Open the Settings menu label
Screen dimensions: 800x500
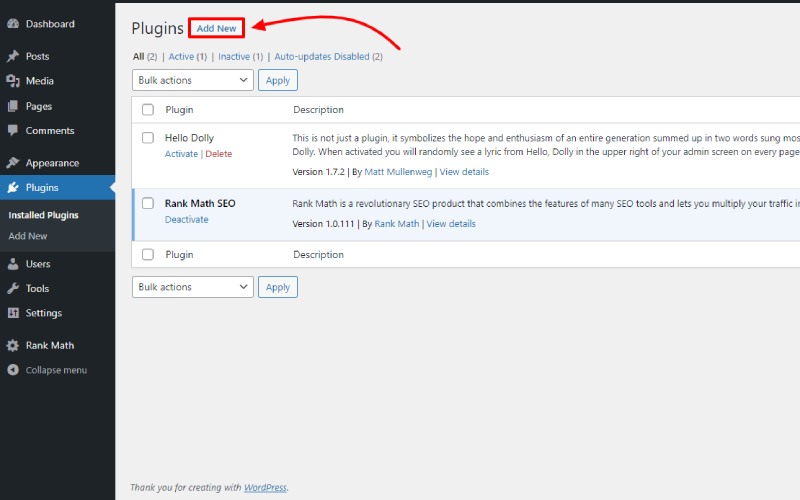click(x=44, y=313)
